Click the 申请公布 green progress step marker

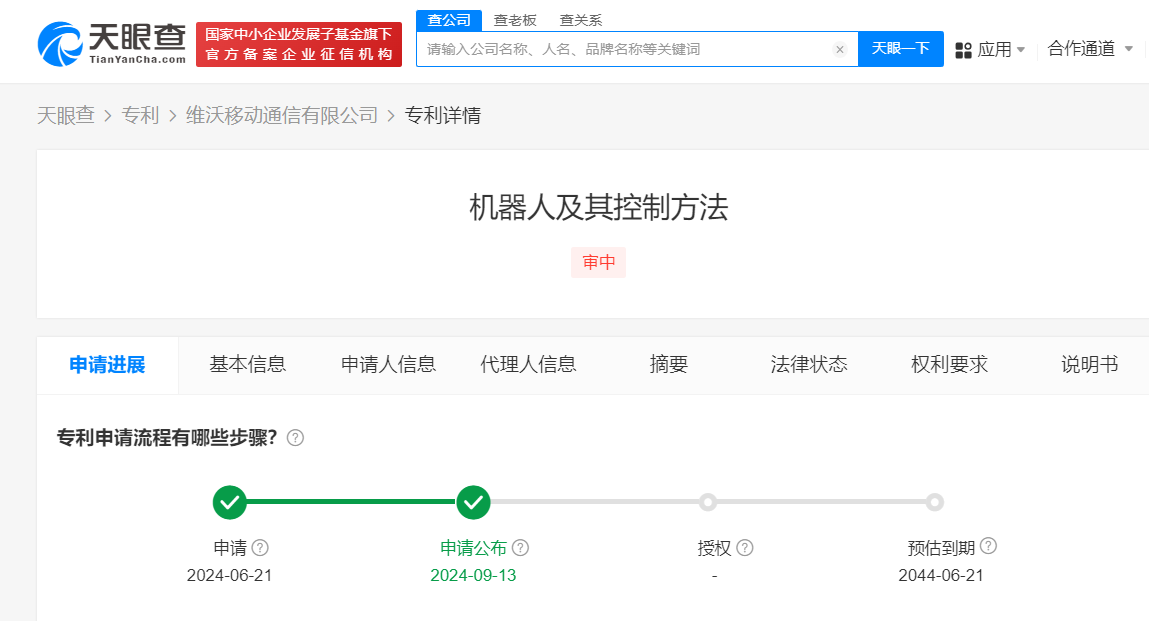(x=473, y=502)
